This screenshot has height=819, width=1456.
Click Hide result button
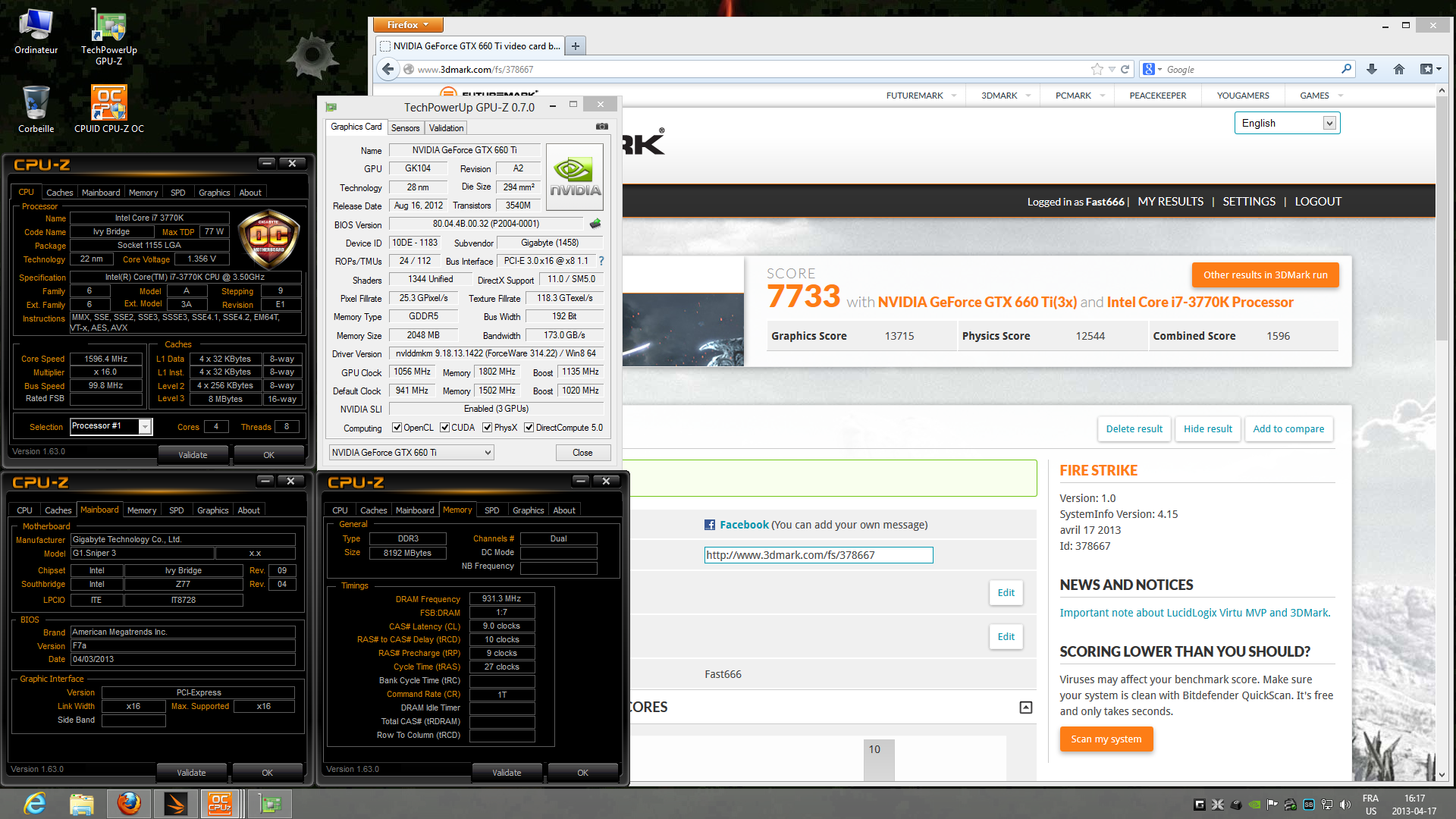pos(1207,428)
